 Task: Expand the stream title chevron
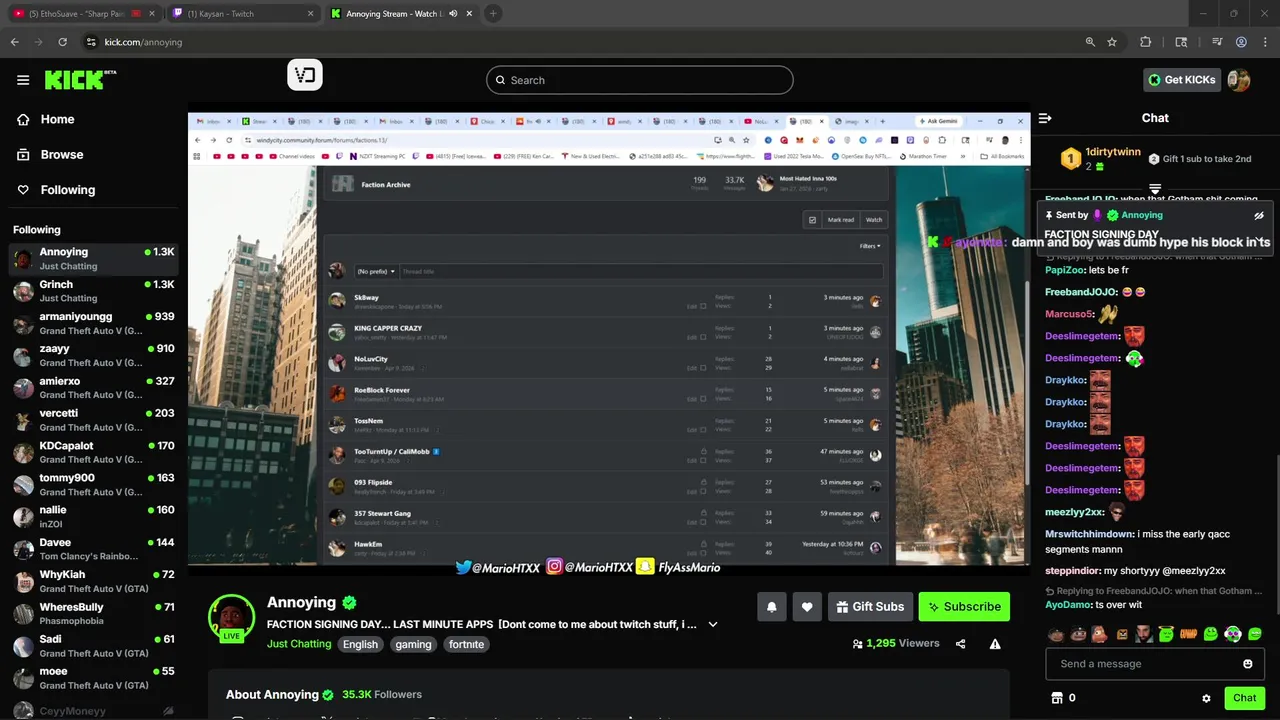(x=713, y=625)
